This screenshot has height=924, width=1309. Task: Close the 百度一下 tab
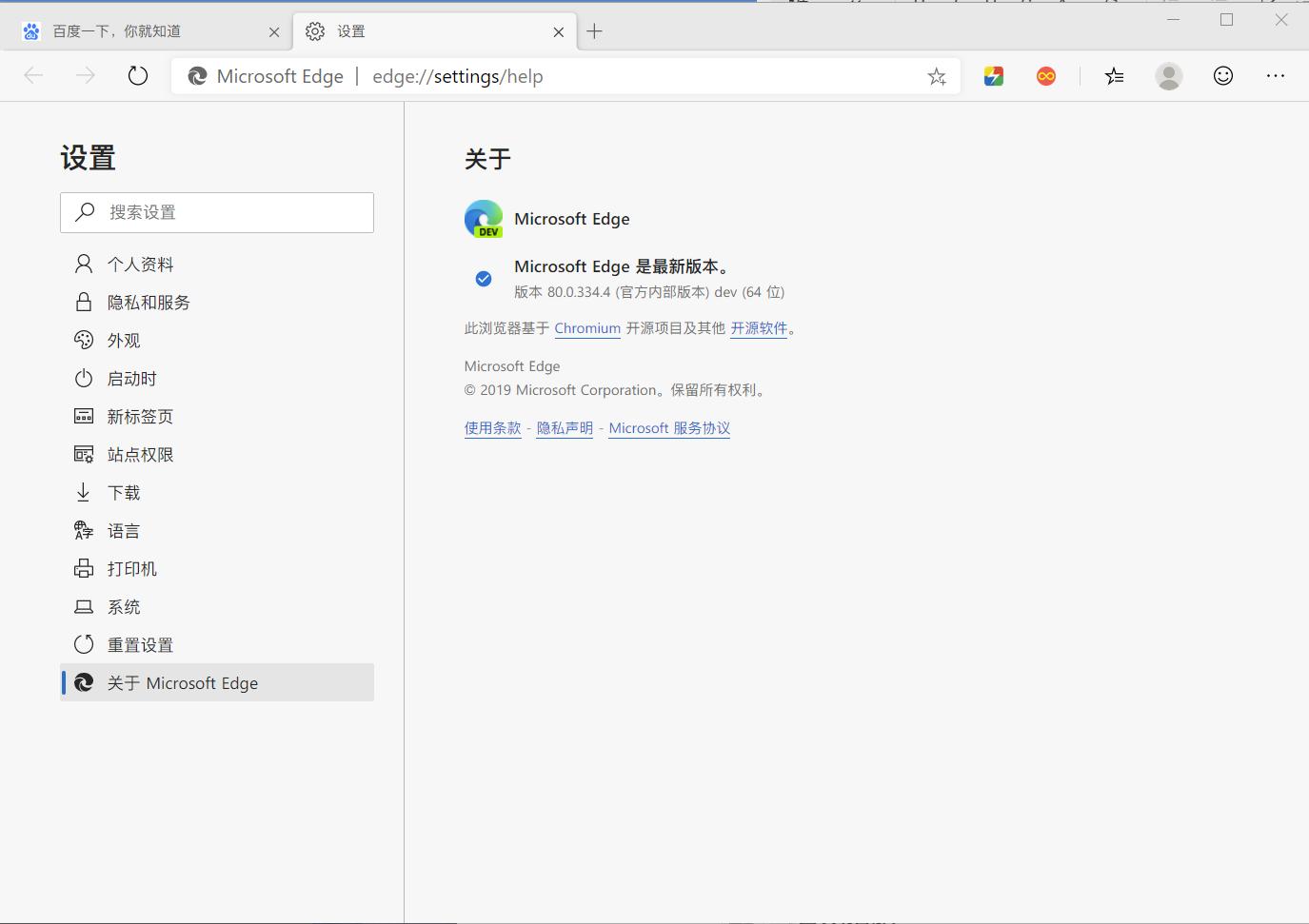274,32
